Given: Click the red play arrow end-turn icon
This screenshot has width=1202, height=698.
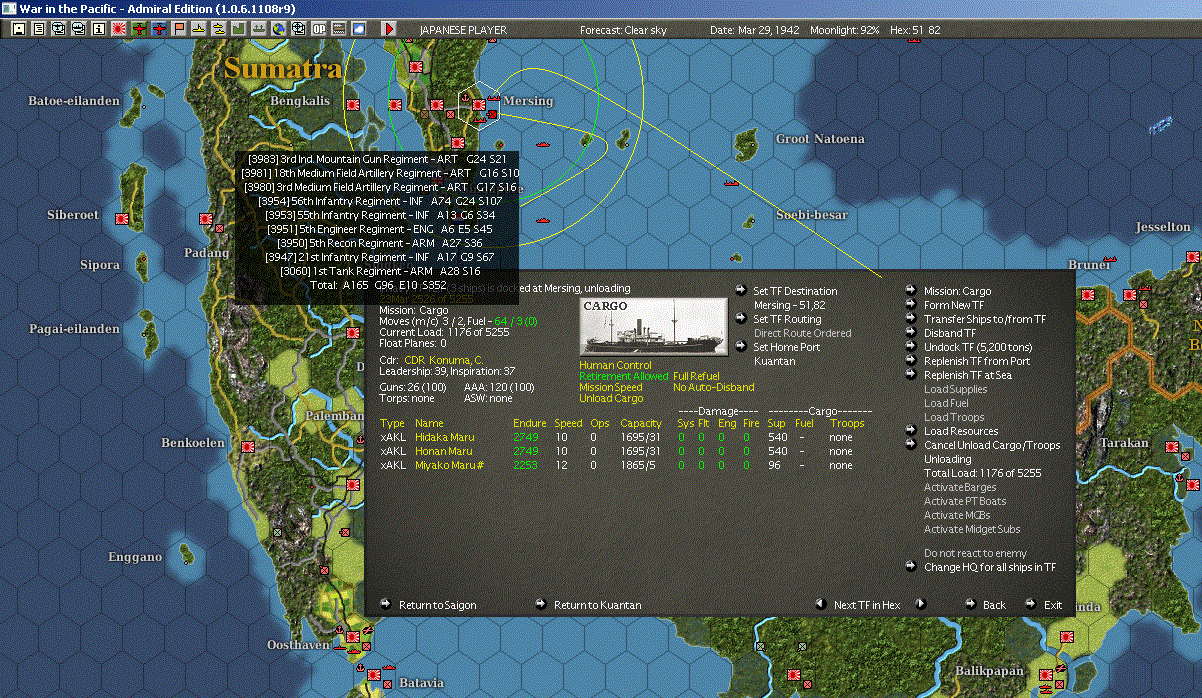Looking at the screenshot, I should pyautogui.click(x=389, y=29).
